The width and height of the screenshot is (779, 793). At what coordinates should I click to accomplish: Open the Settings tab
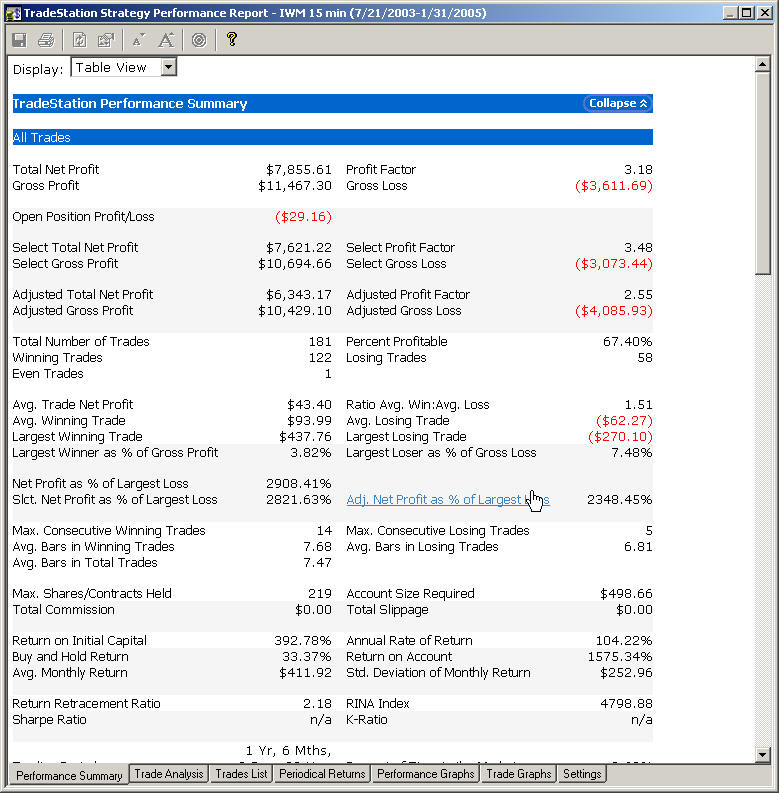(x=582, y=774)
